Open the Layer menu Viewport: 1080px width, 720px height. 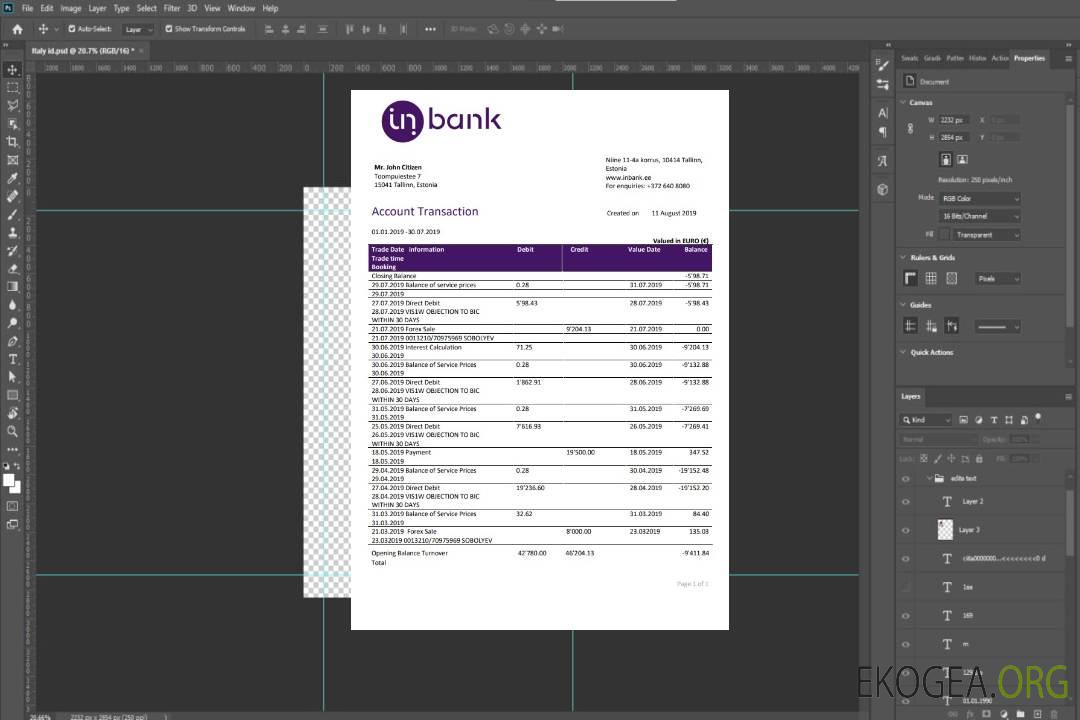click(x=97, y=8)
